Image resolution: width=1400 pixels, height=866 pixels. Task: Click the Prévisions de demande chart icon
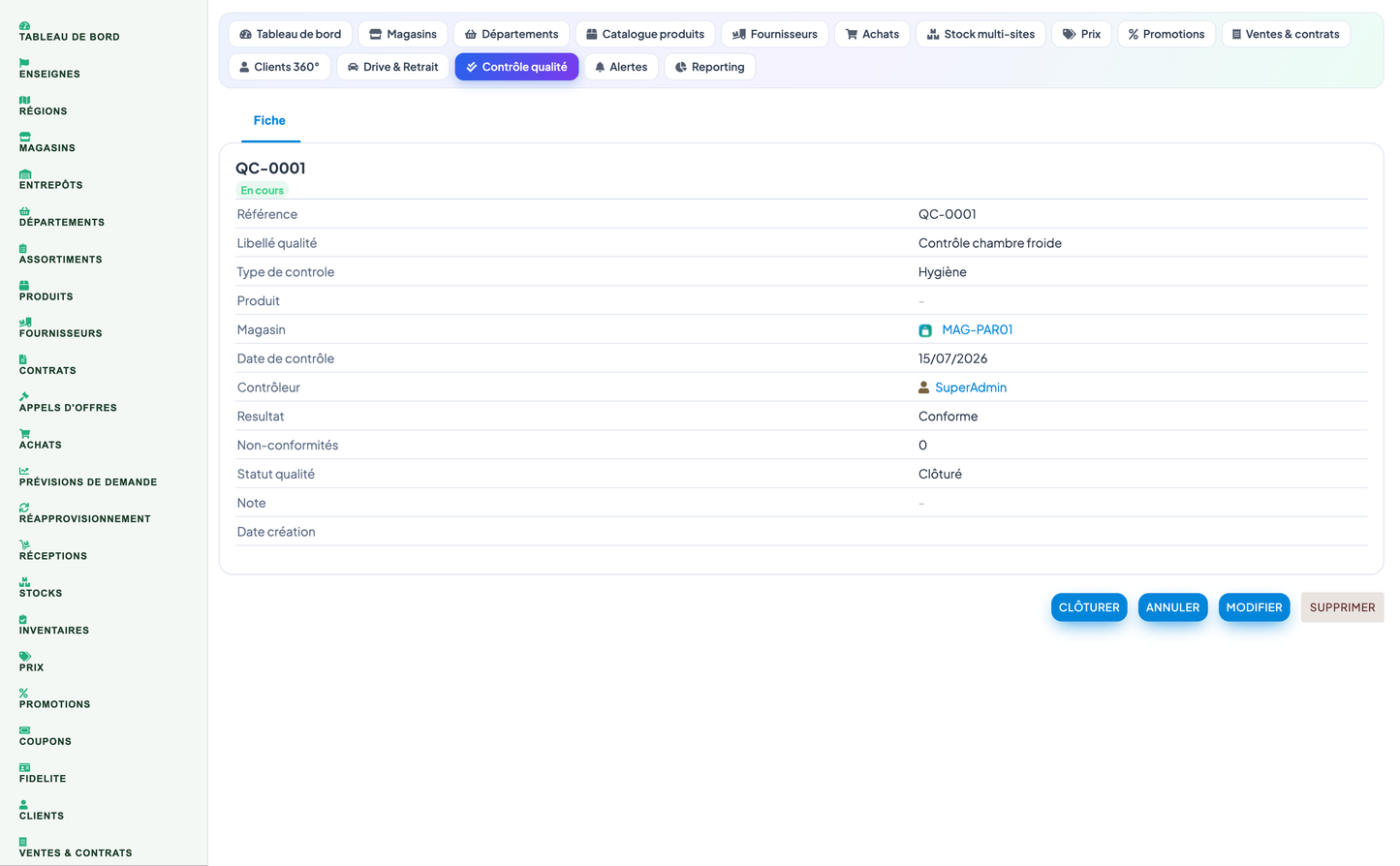(24, 471)
